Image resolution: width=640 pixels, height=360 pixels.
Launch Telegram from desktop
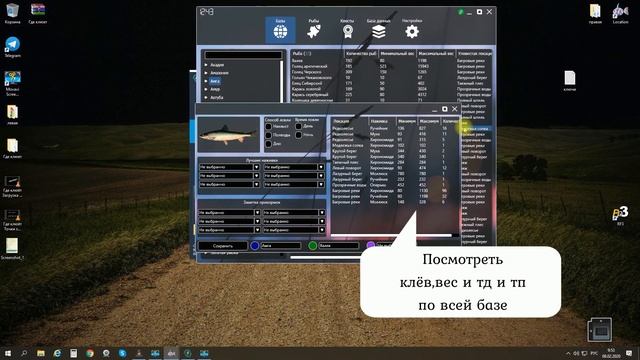pyautogui.click(x=12, y=47)
